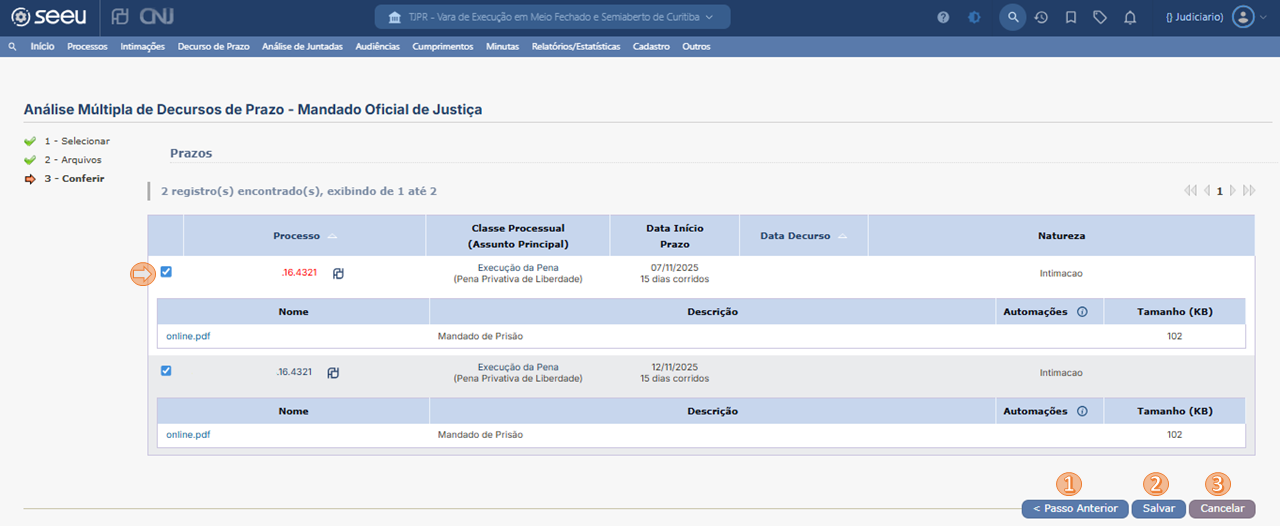Open the Intimações menu
This screenshot has height=526, width=1280.
coord(142,46)
